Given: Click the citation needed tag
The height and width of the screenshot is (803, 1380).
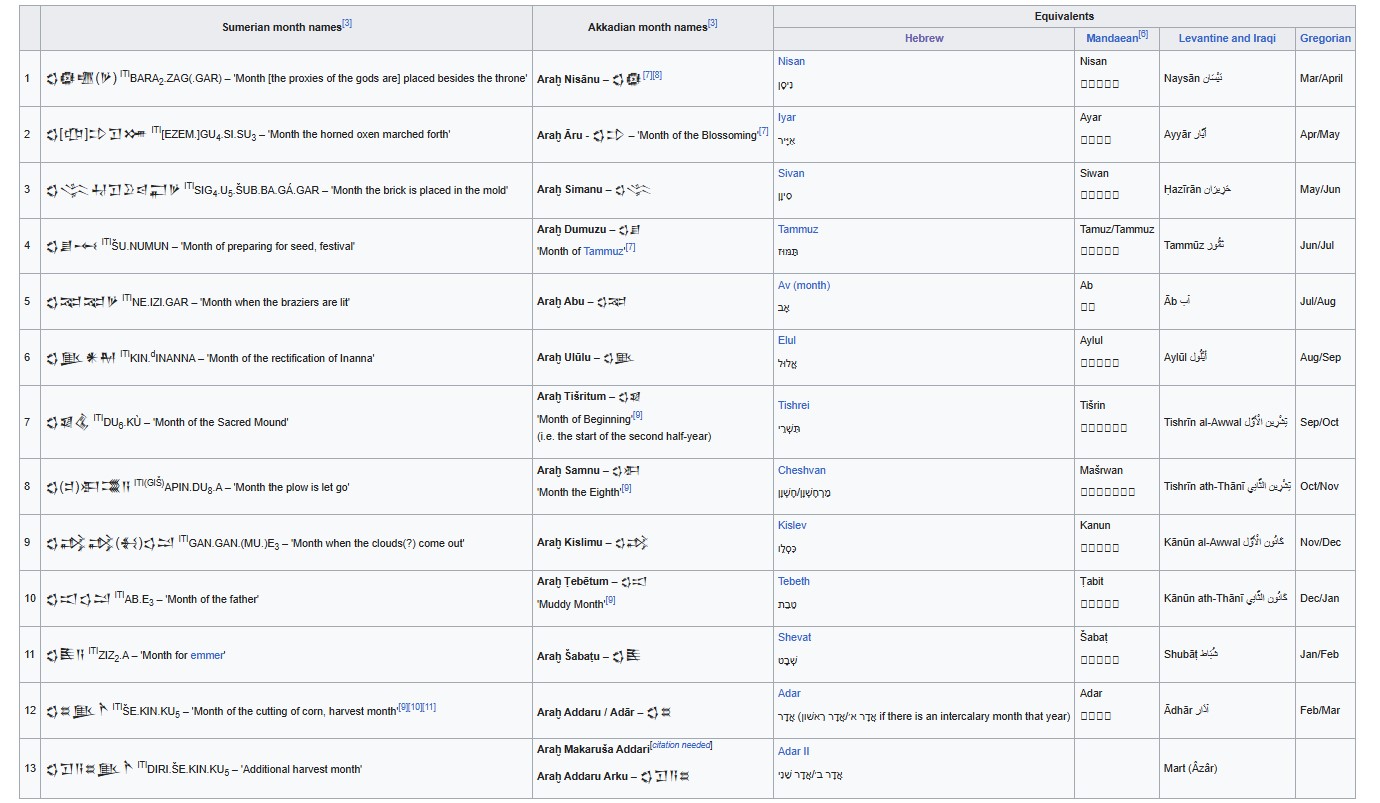Looking at the screenshot, I should point(681,745).
